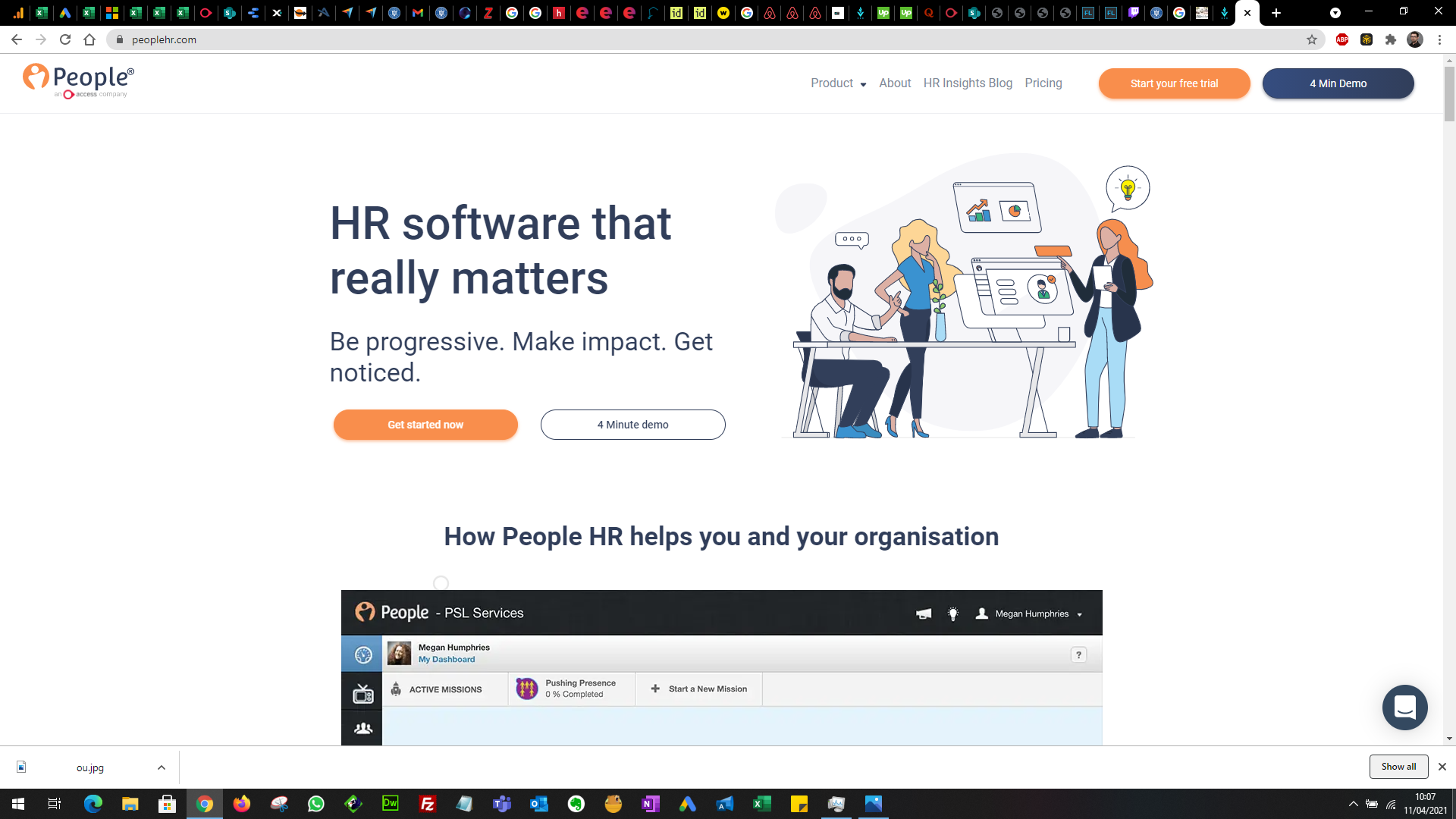Click the lightbulb icon in dashboard header
The width and height of the screenshot is (1456, 819).
[953, 614]
